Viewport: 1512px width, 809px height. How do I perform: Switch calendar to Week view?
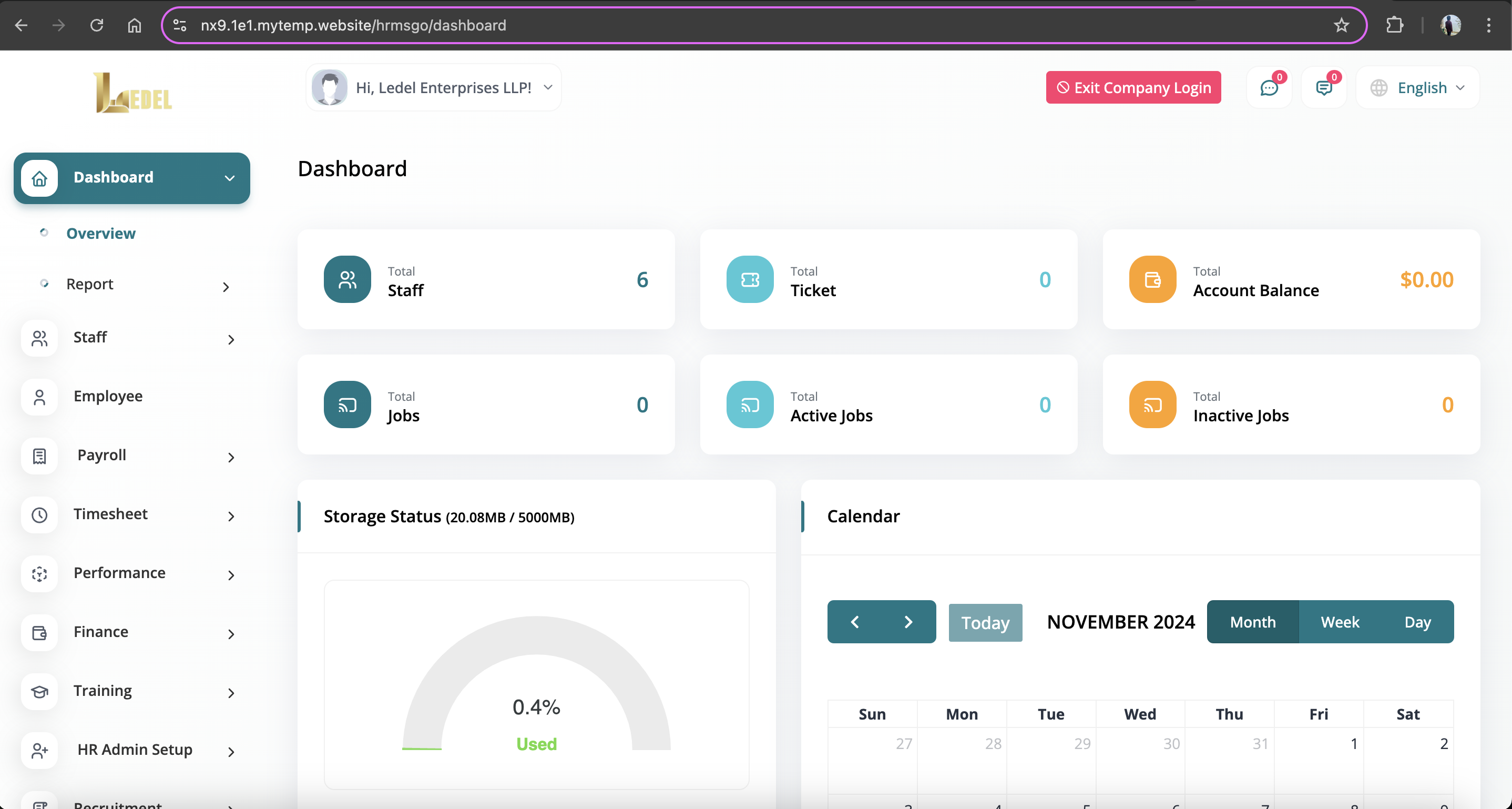[1340, 622]
